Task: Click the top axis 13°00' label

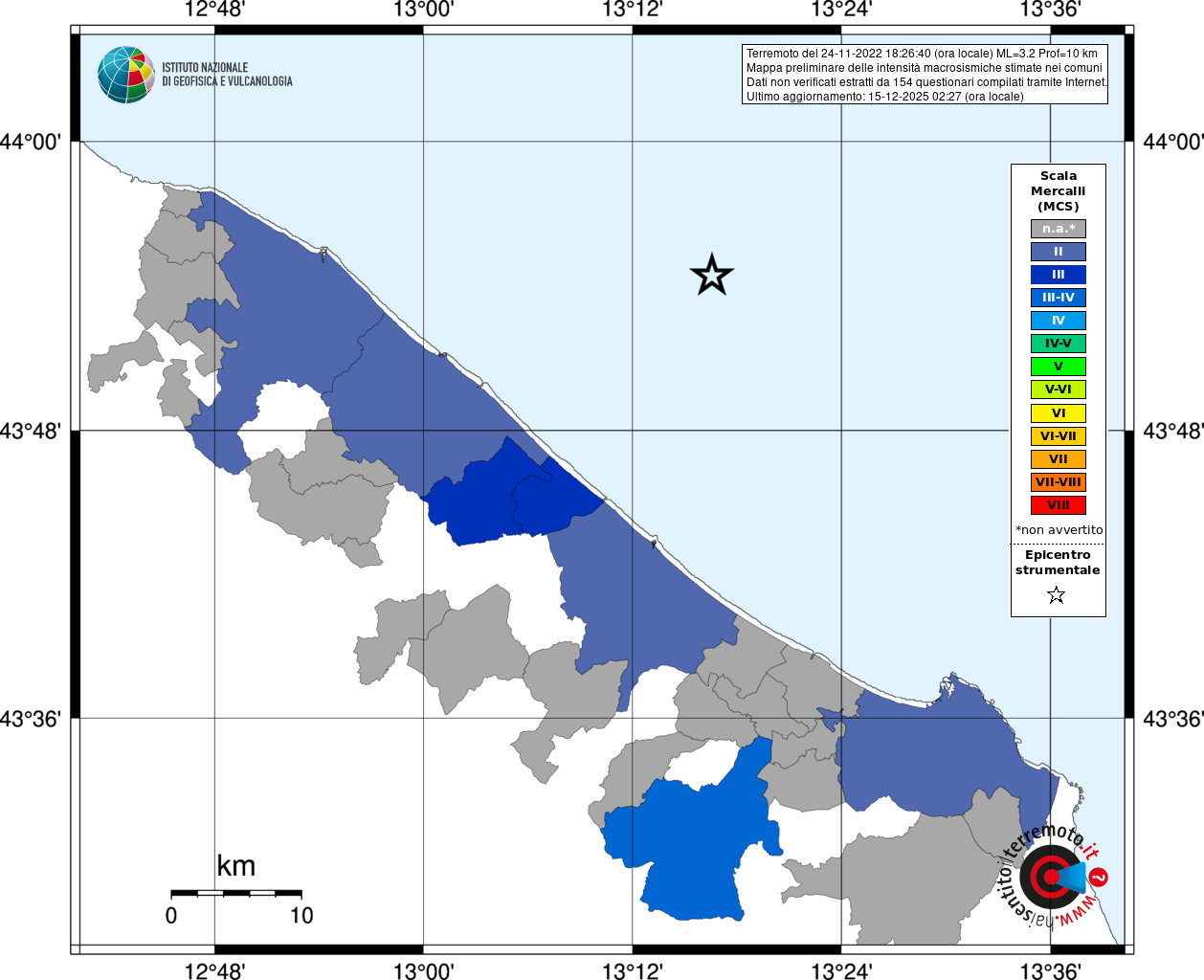Action: click(x=423, y=10)
